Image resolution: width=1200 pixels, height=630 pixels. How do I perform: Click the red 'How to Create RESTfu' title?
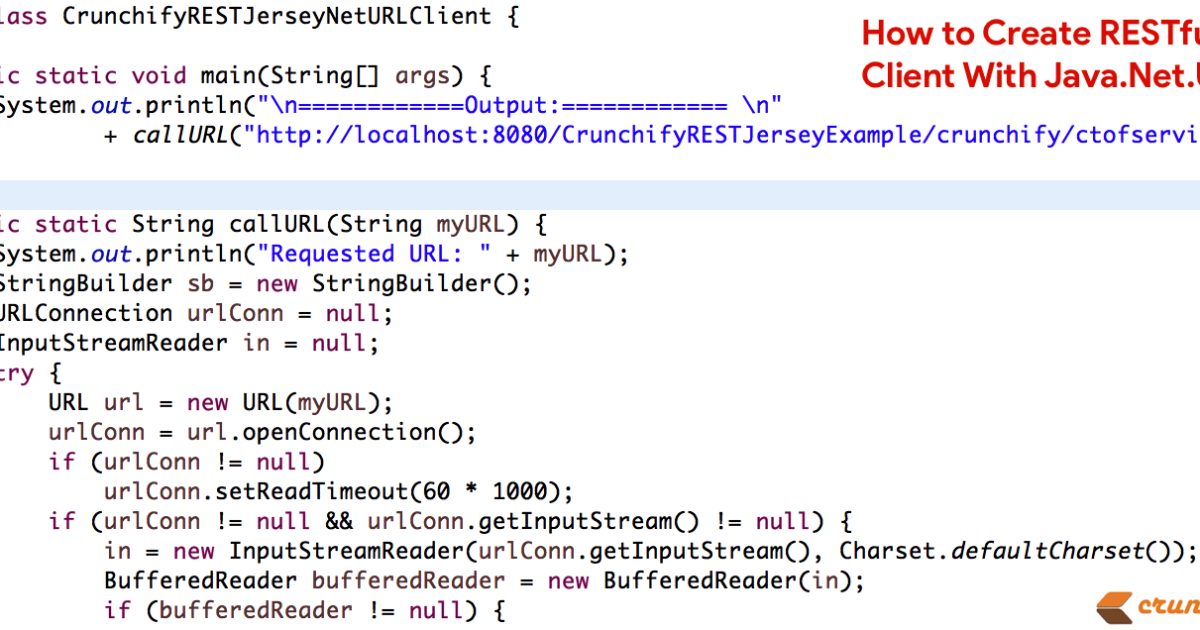1030,33
